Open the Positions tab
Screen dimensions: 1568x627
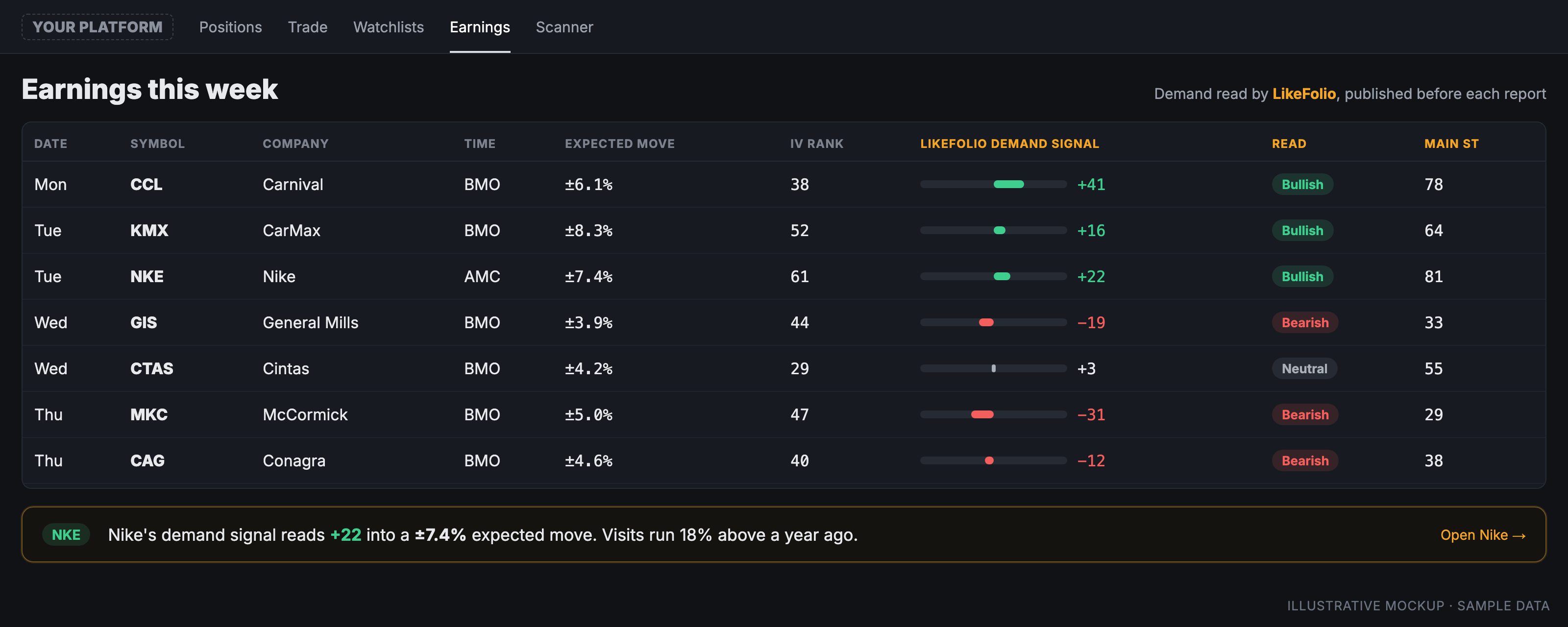(230, 27)
